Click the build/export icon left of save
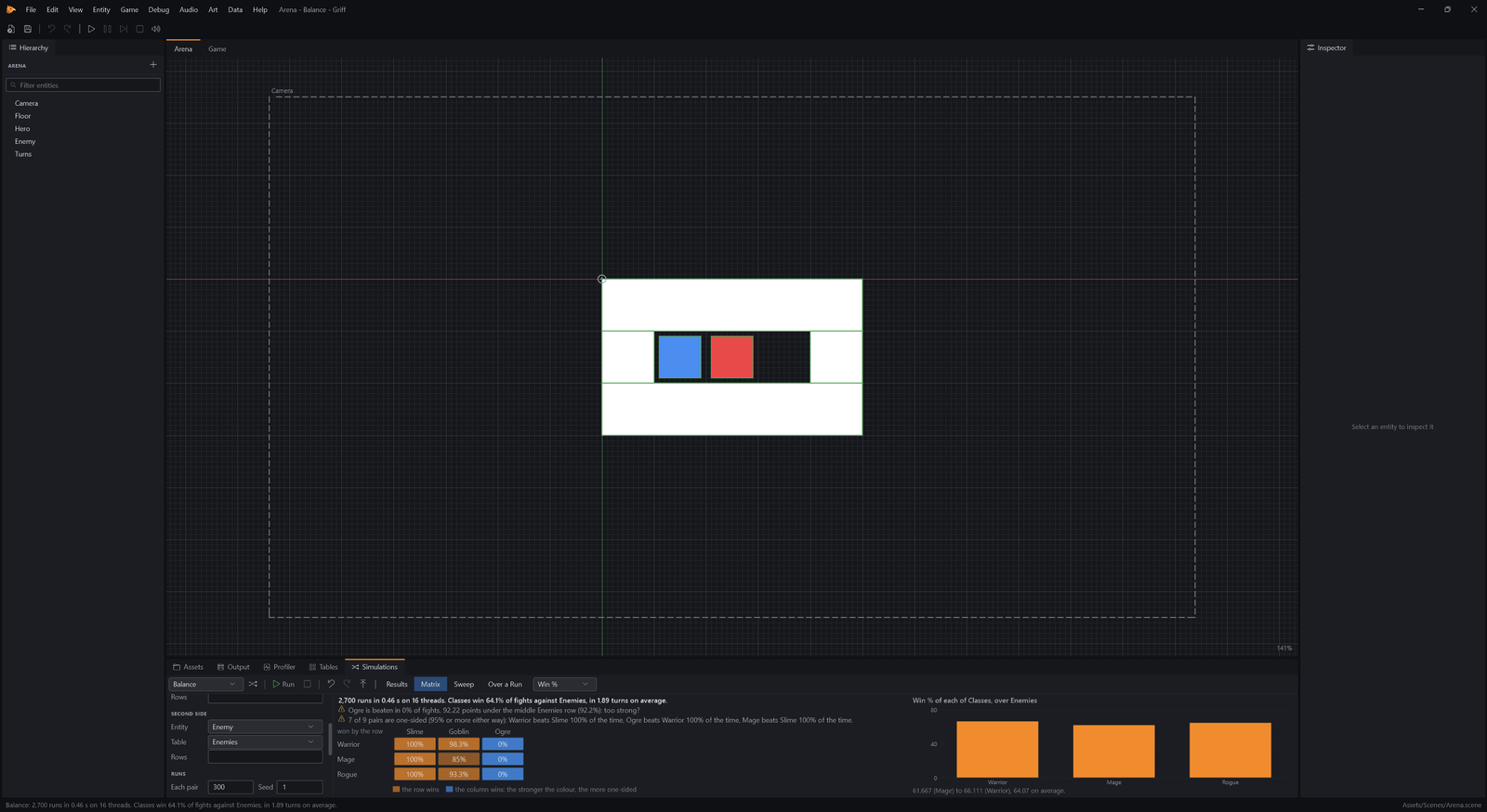Viewport: 1487px width, 812px height. point(11,29)
